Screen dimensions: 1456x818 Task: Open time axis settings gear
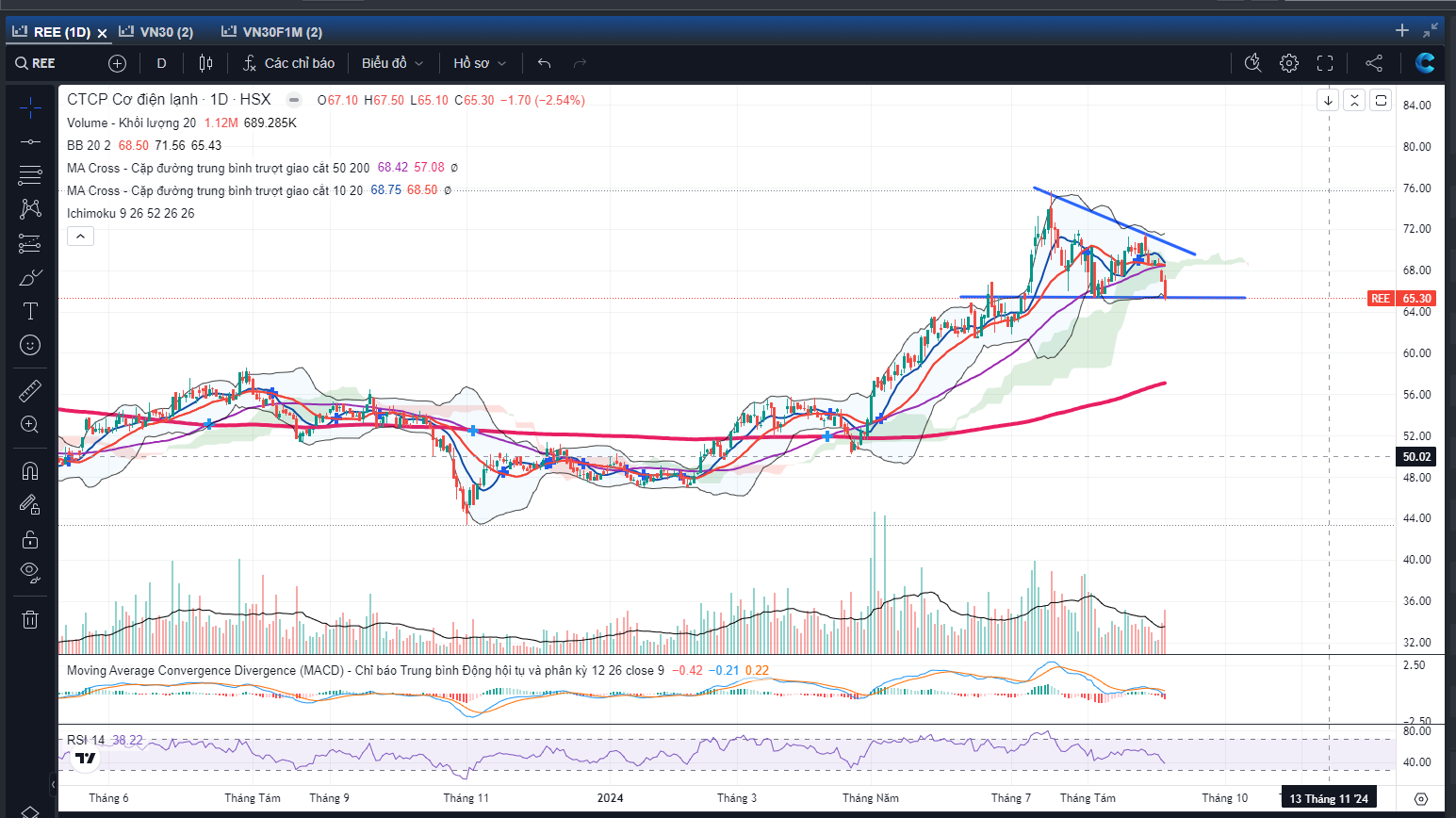[1421, 798]
